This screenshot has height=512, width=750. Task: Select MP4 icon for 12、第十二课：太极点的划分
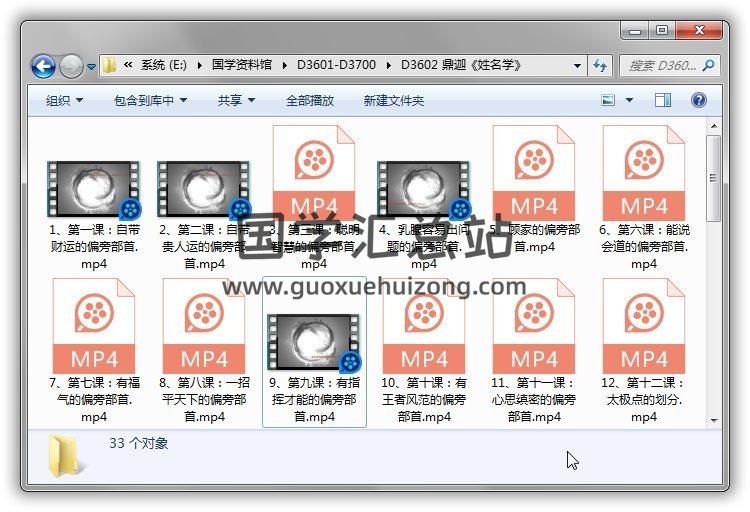coord(644,326)
